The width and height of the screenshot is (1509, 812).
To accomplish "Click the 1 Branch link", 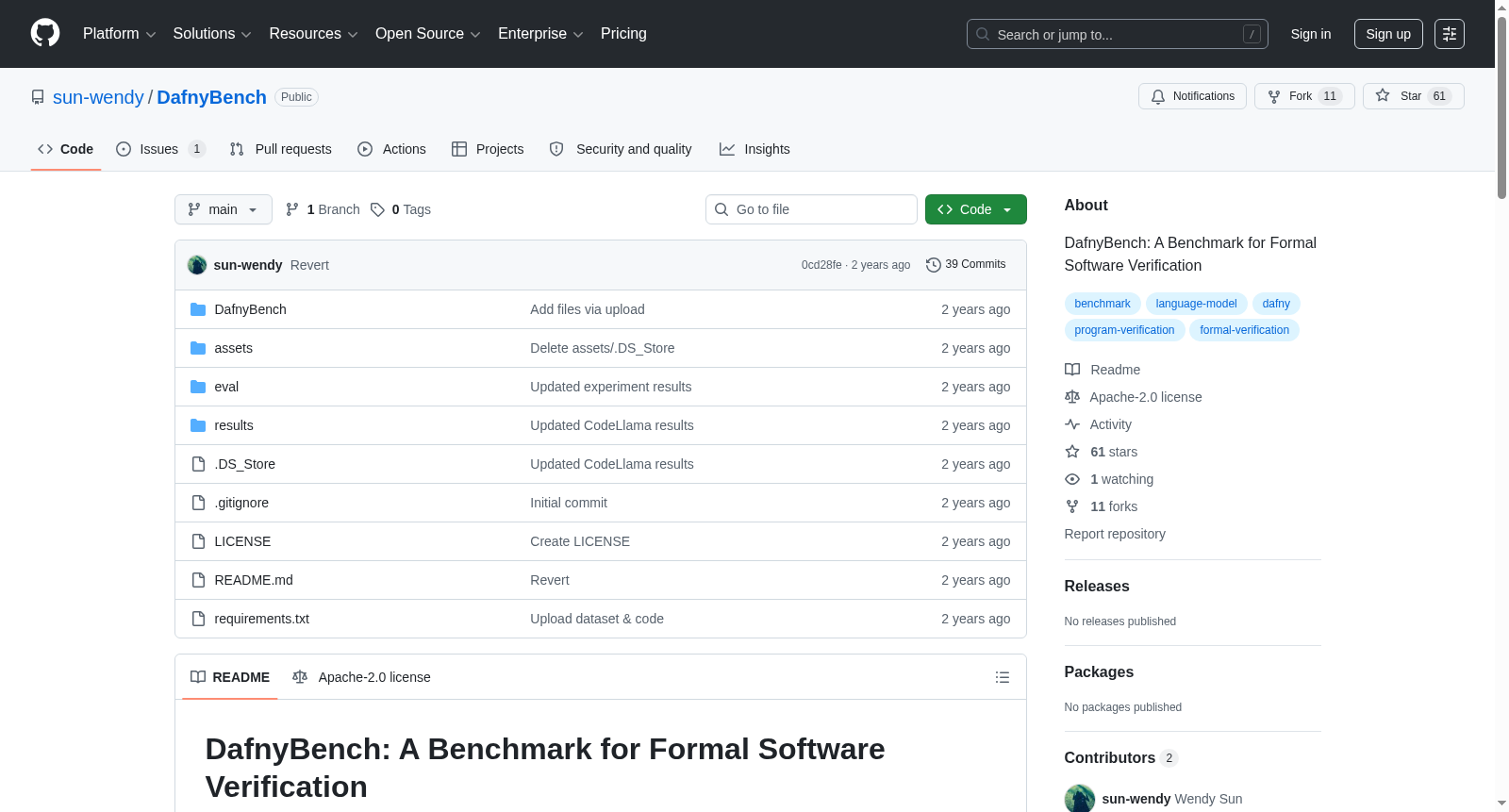I will [x=323, y=209].
